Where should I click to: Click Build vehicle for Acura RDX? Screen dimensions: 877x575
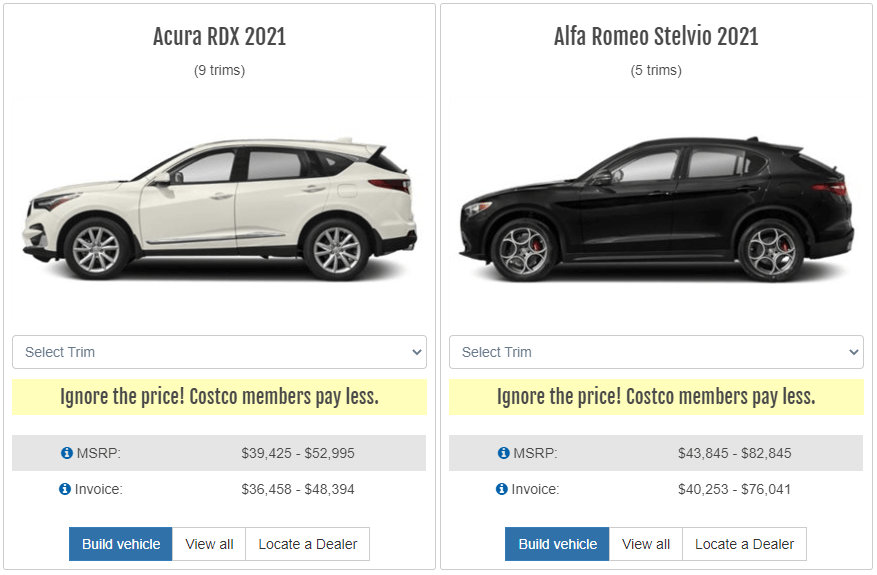(121, 544)
